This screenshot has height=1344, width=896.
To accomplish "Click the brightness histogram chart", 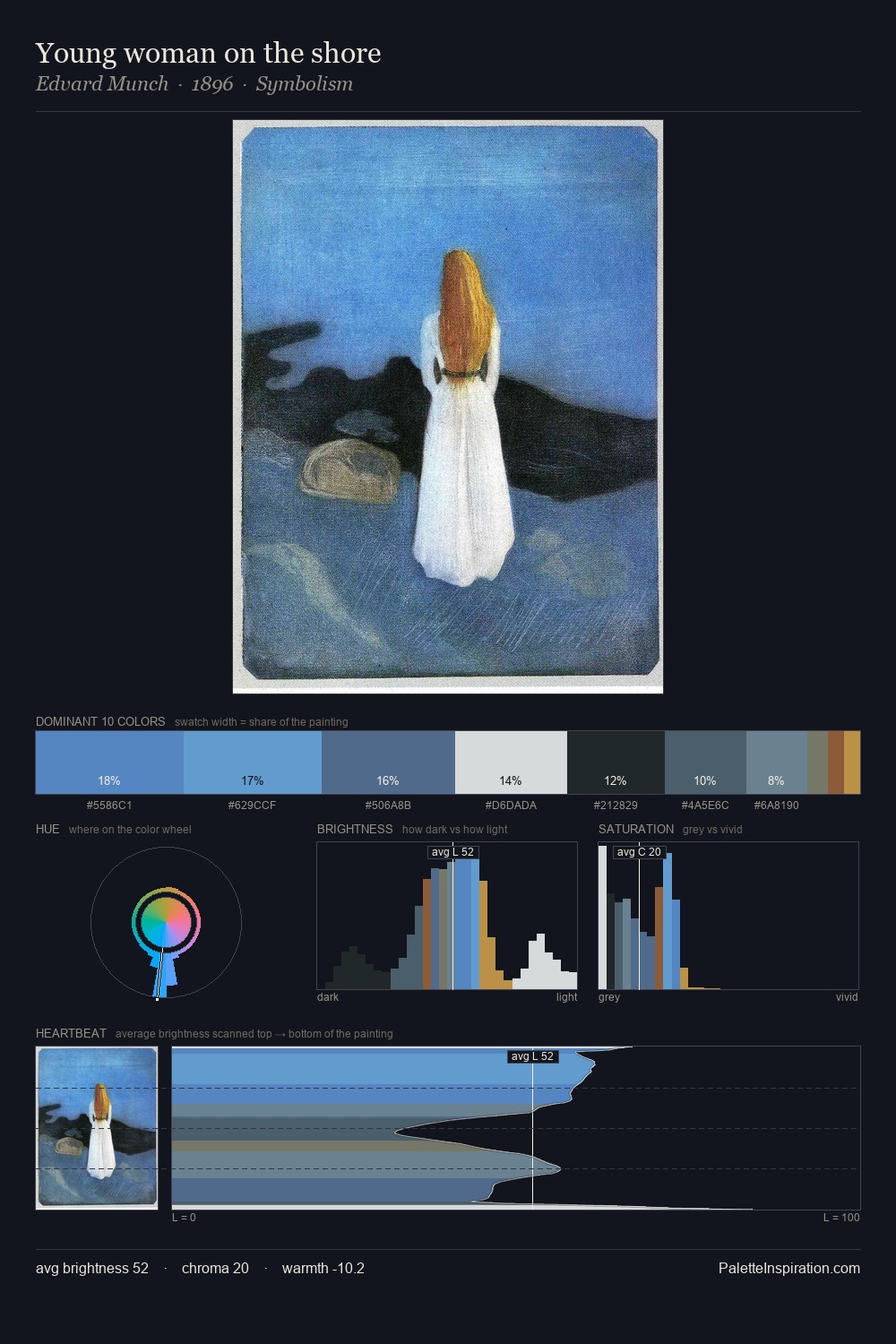I will pos(447,916).
